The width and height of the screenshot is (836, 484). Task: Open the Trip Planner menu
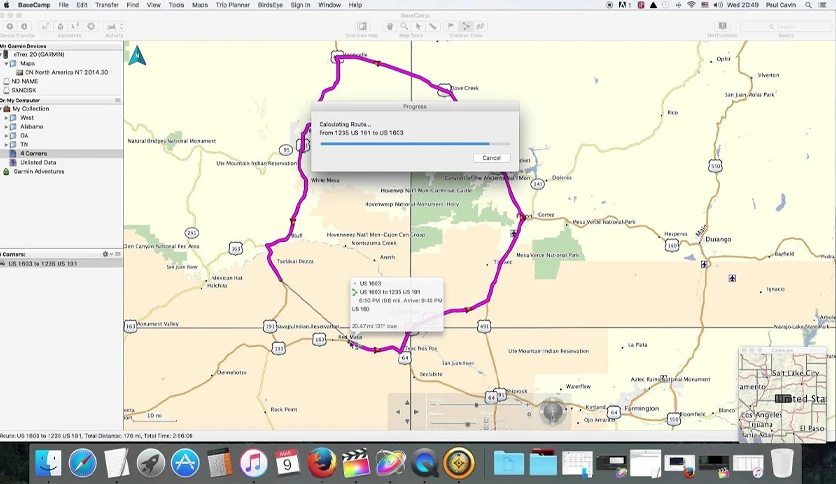(233, 5)
